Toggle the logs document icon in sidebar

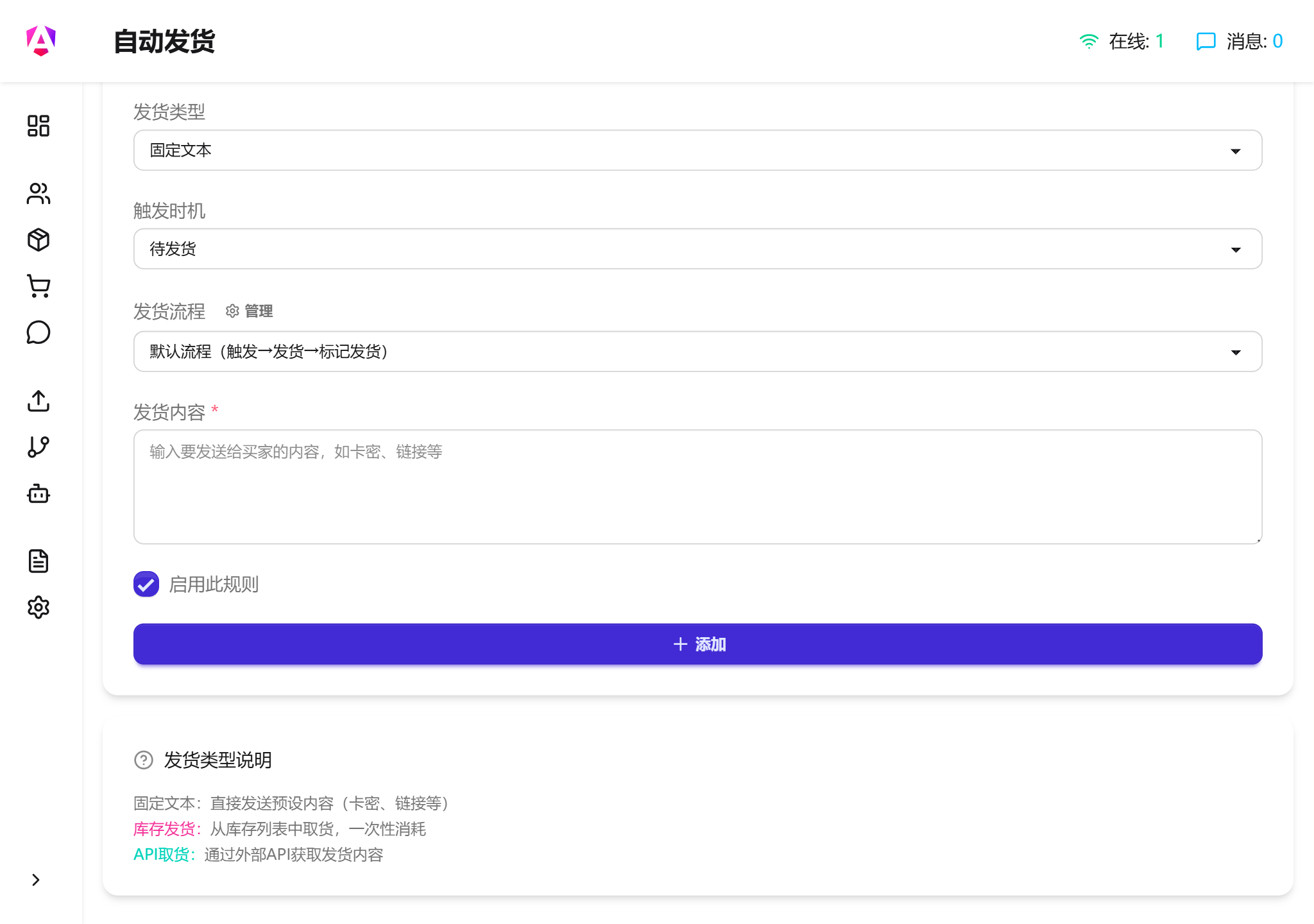[x=38, y=561]
